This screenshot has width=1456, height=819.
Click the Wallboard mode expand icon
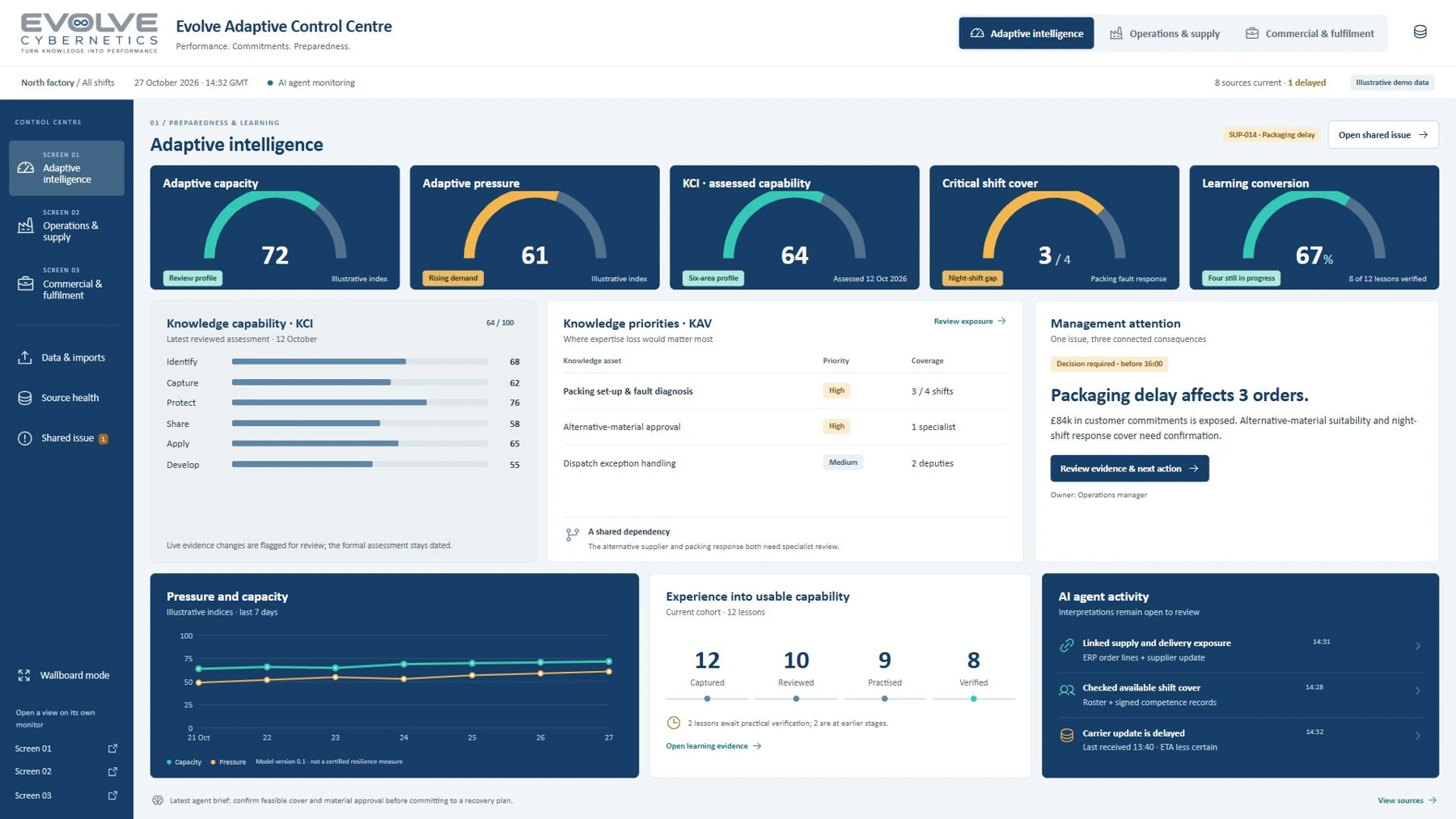(24, 675)
